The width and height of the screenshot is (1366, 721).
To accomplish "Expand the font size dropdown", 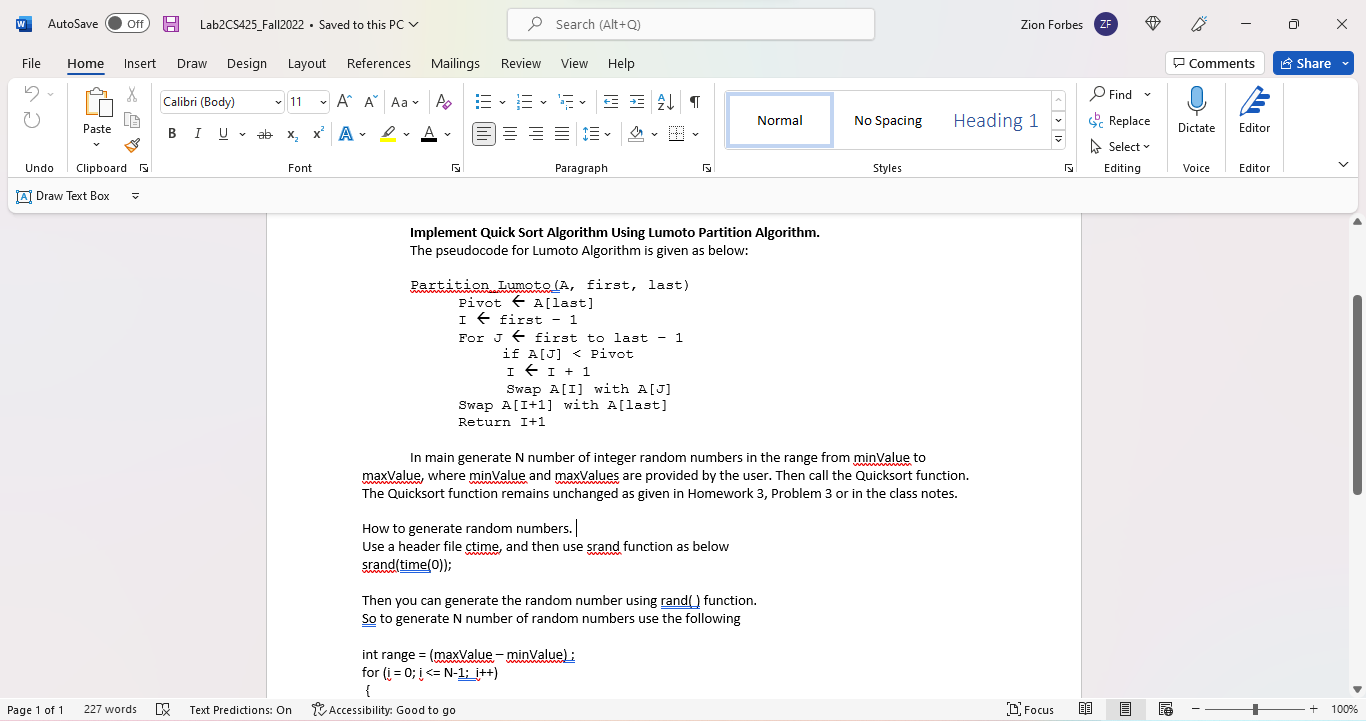I will [x=323, y=102].
